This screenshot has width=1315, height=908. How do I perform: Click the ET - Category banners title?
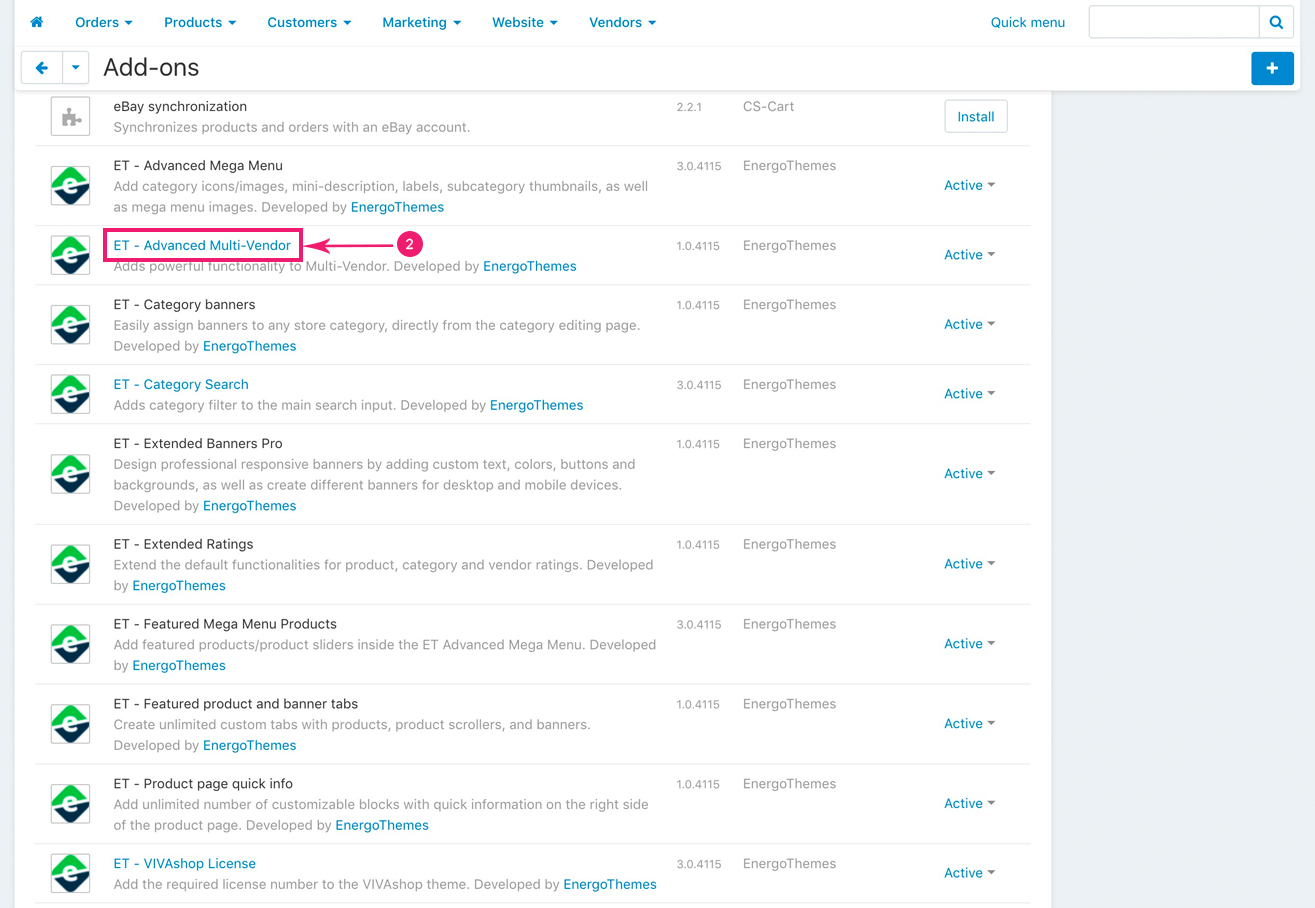(184, 305)
